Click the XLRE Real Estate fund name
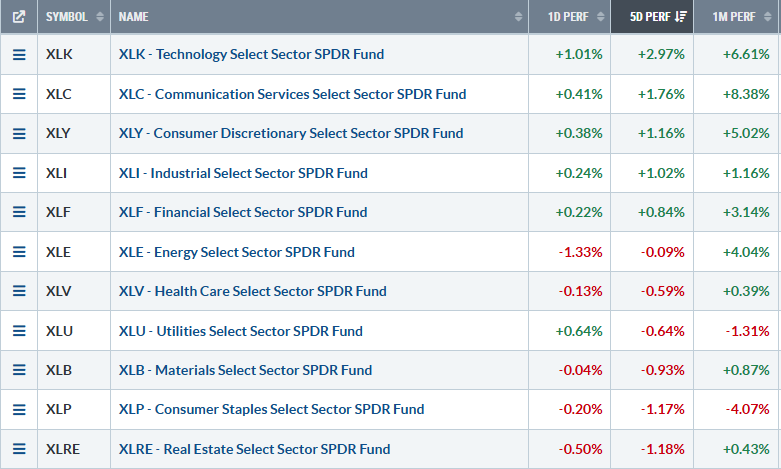This screenshot has height=469, width=781. point(254,449)
